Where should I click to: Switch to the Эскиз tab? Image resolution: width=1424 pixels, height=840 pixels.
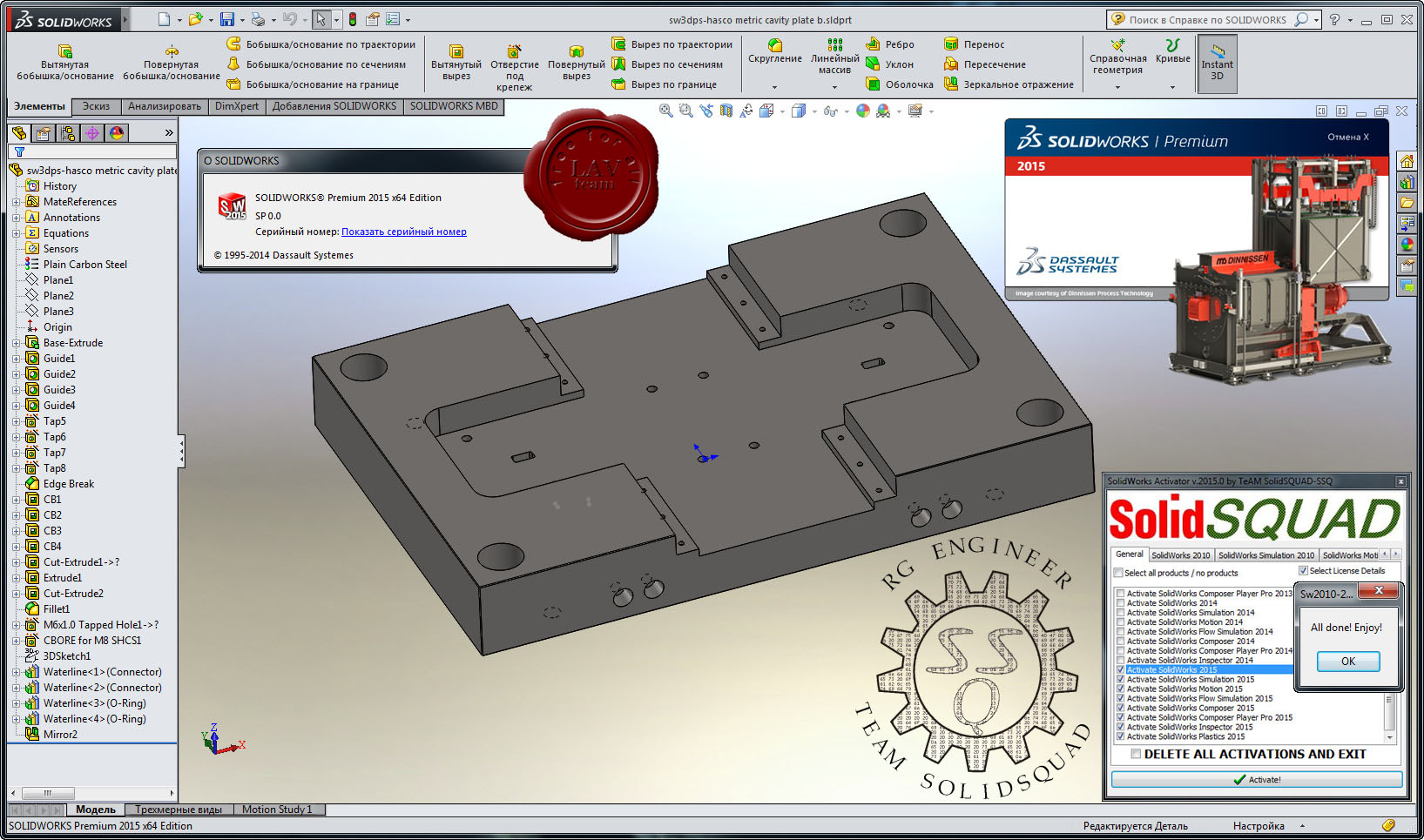tap(96, 106)
